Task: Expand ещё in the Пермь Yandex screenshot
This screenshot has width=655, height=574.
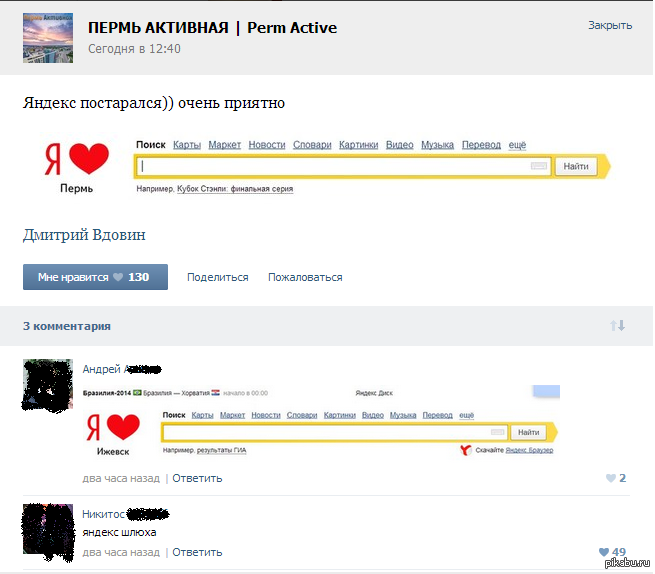Action: [517, 145]
